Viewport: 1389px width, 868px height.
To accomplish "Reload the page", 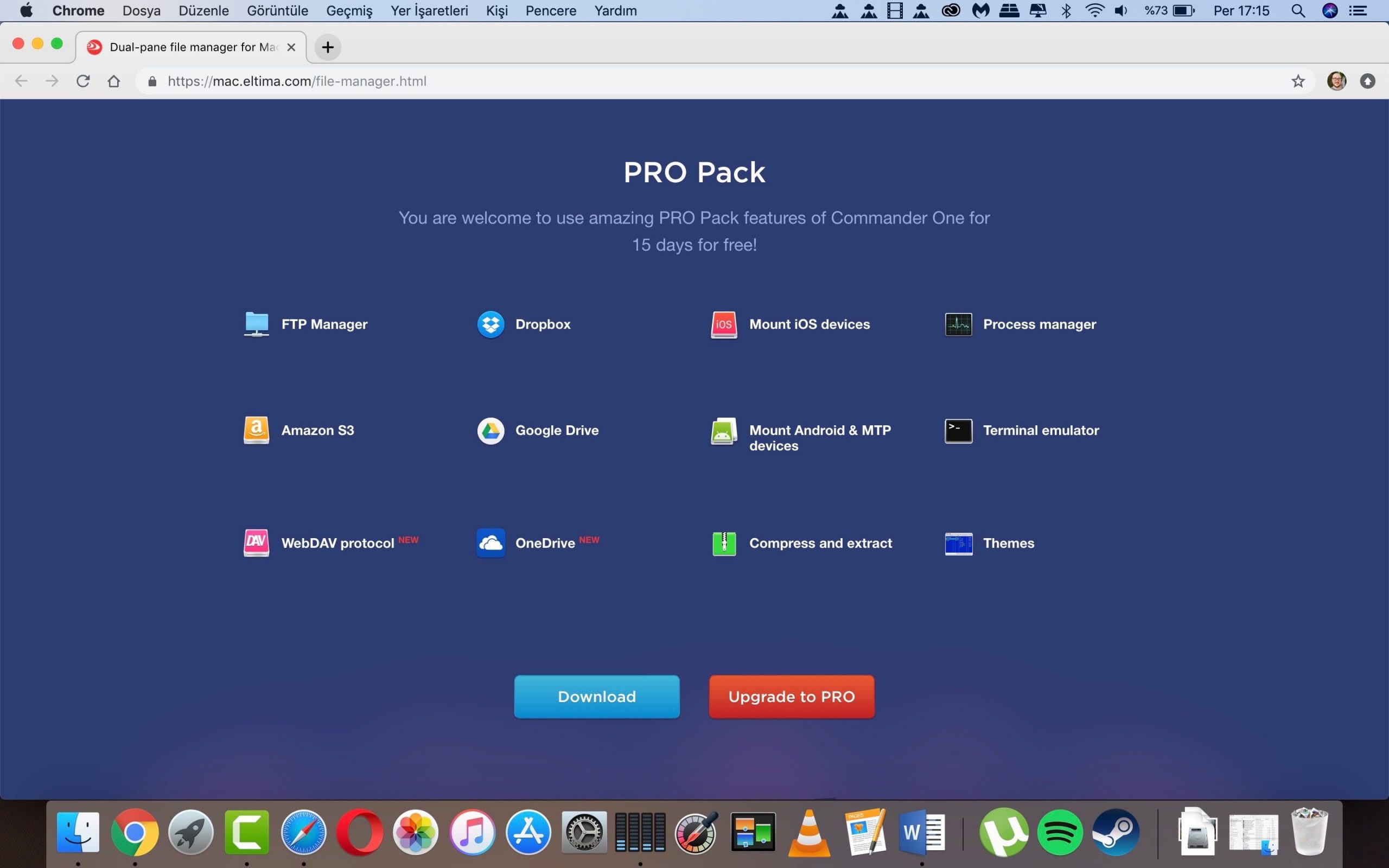I will tap(83, 81).
